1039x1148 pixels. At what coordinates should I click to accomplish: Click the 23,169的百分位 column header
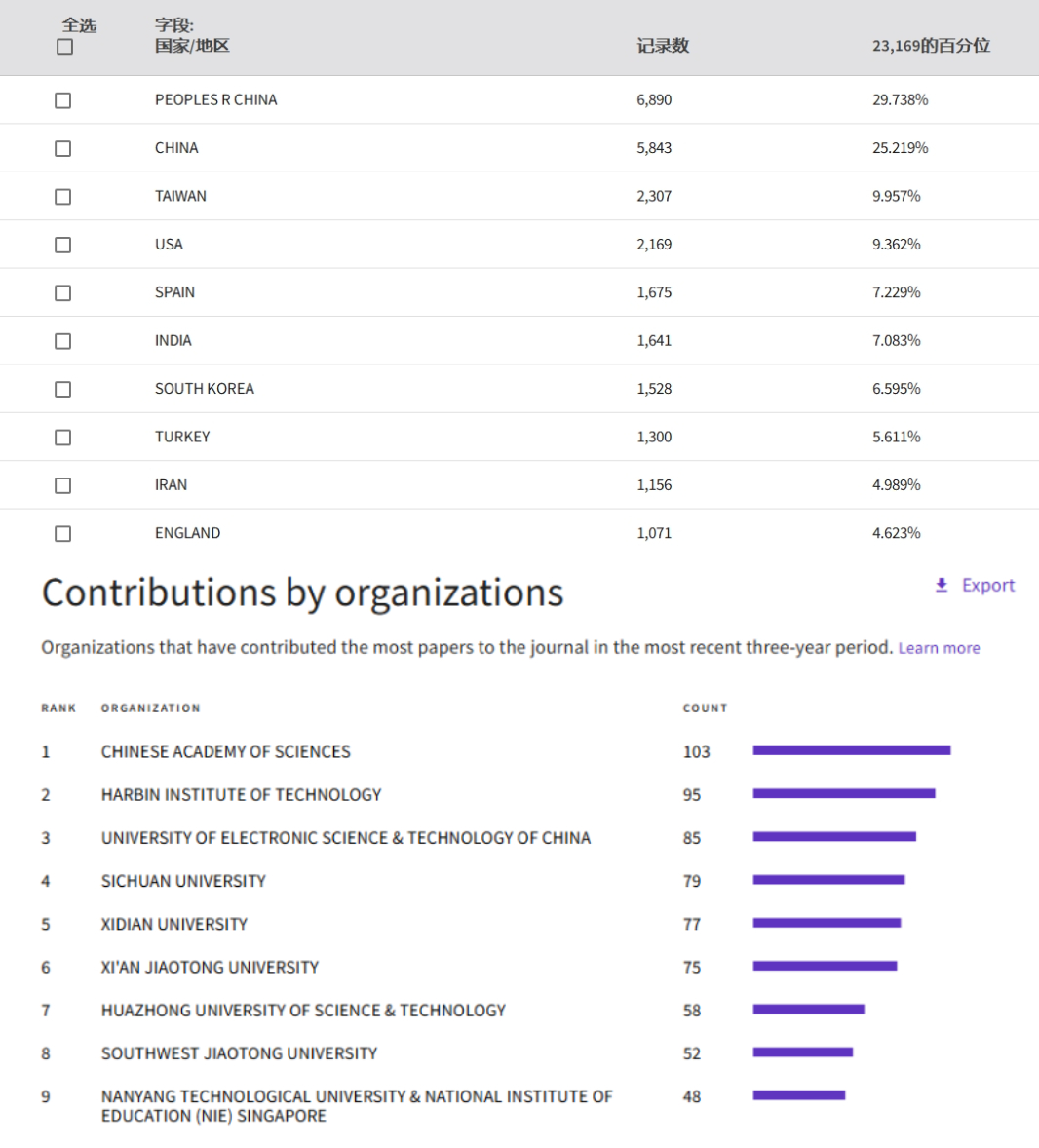pos(930,46)
